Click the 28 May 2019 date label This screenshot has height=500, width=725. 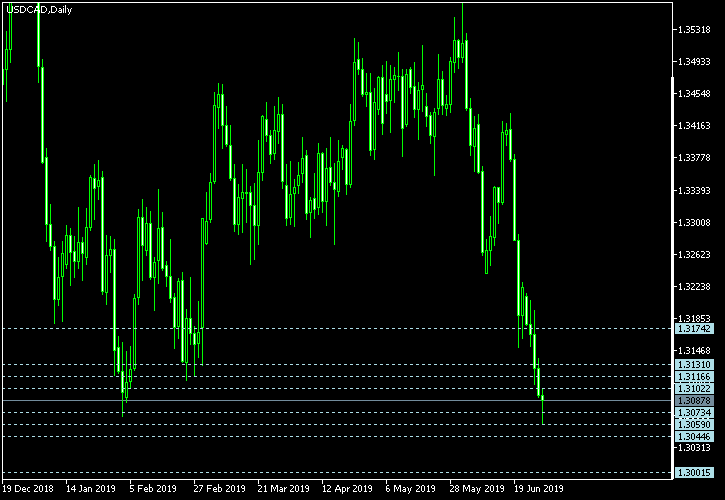477,488
